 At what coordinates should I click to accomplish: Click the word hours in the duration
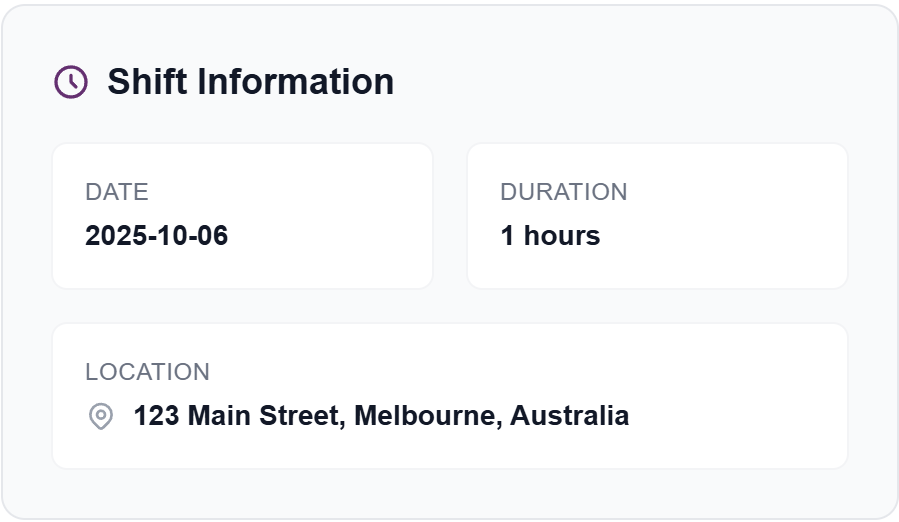pos(562,236)
